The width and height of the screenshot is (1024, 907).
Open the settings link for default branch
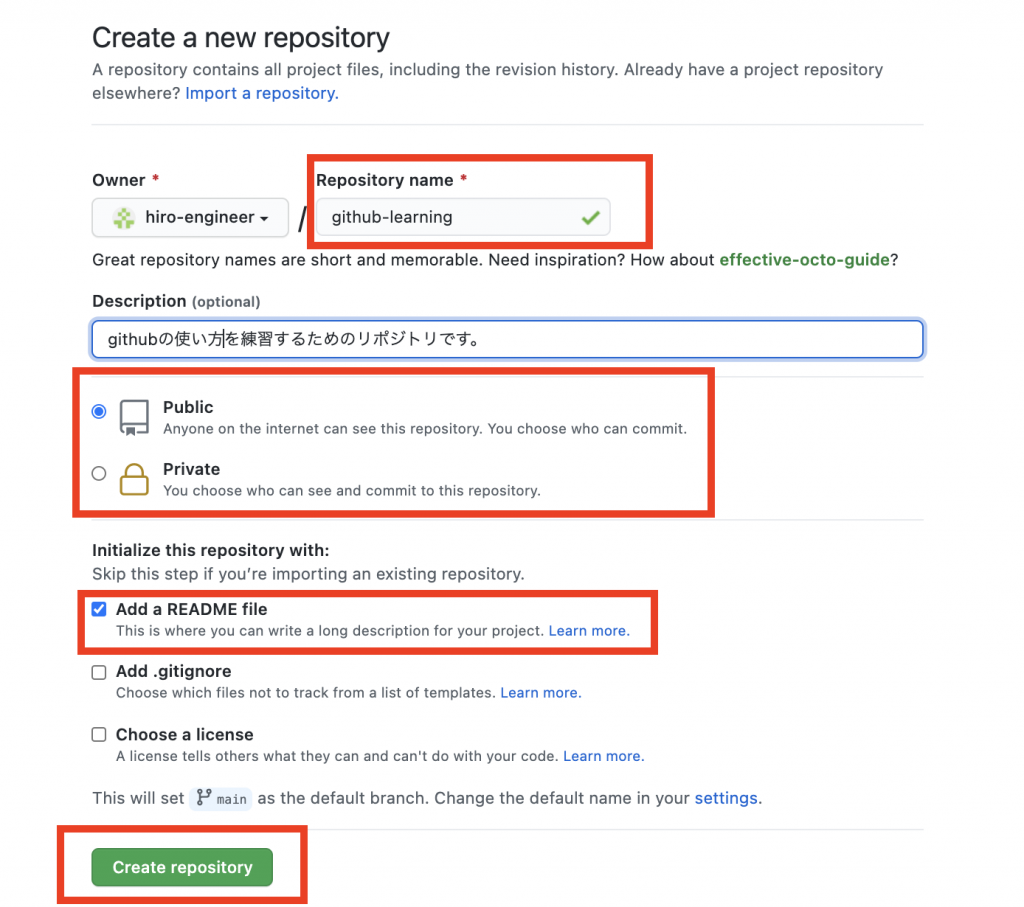click(x=726, y=798)
